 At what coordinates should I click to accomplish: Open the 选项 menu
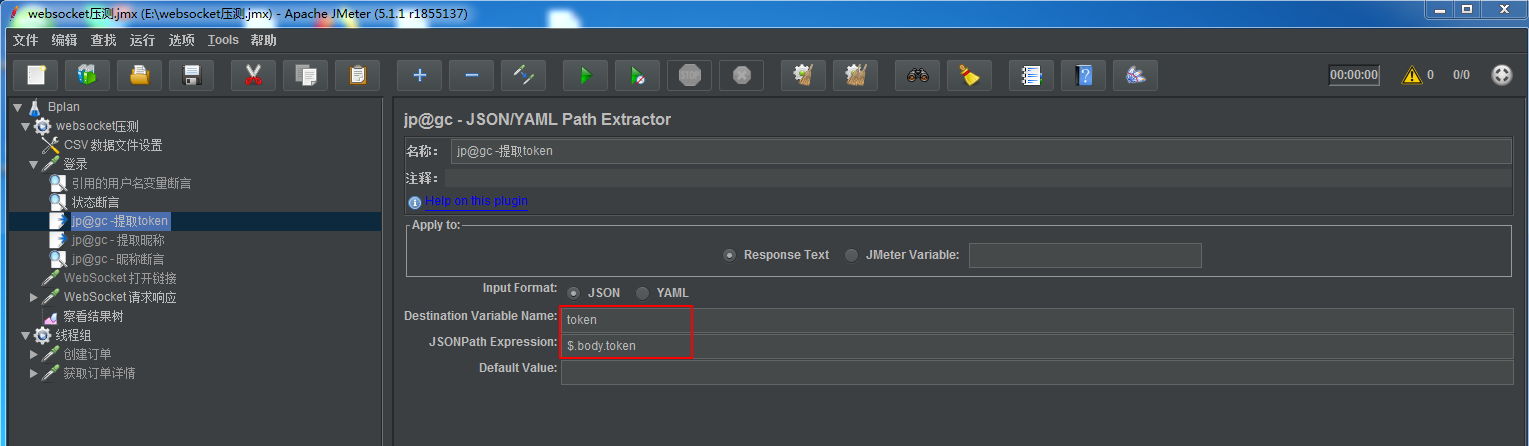(x=181, y=40)
